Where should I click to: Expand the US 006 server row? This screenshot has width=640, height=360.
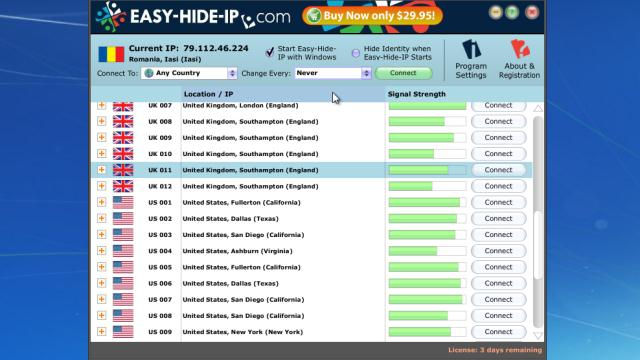point(102,283)
